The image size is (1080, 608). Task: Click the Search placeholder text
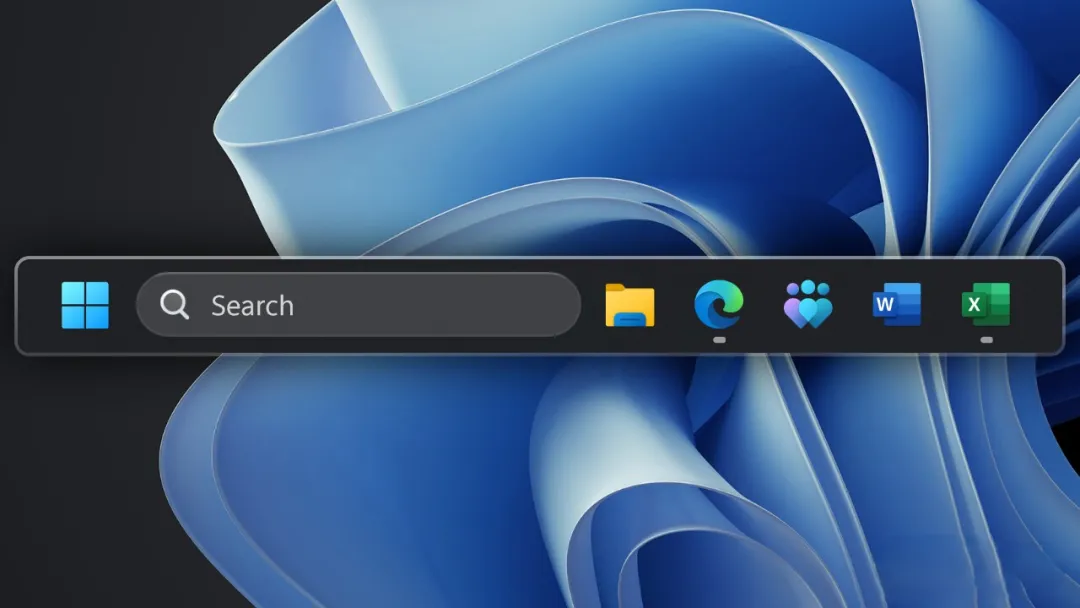click(251, 305)
